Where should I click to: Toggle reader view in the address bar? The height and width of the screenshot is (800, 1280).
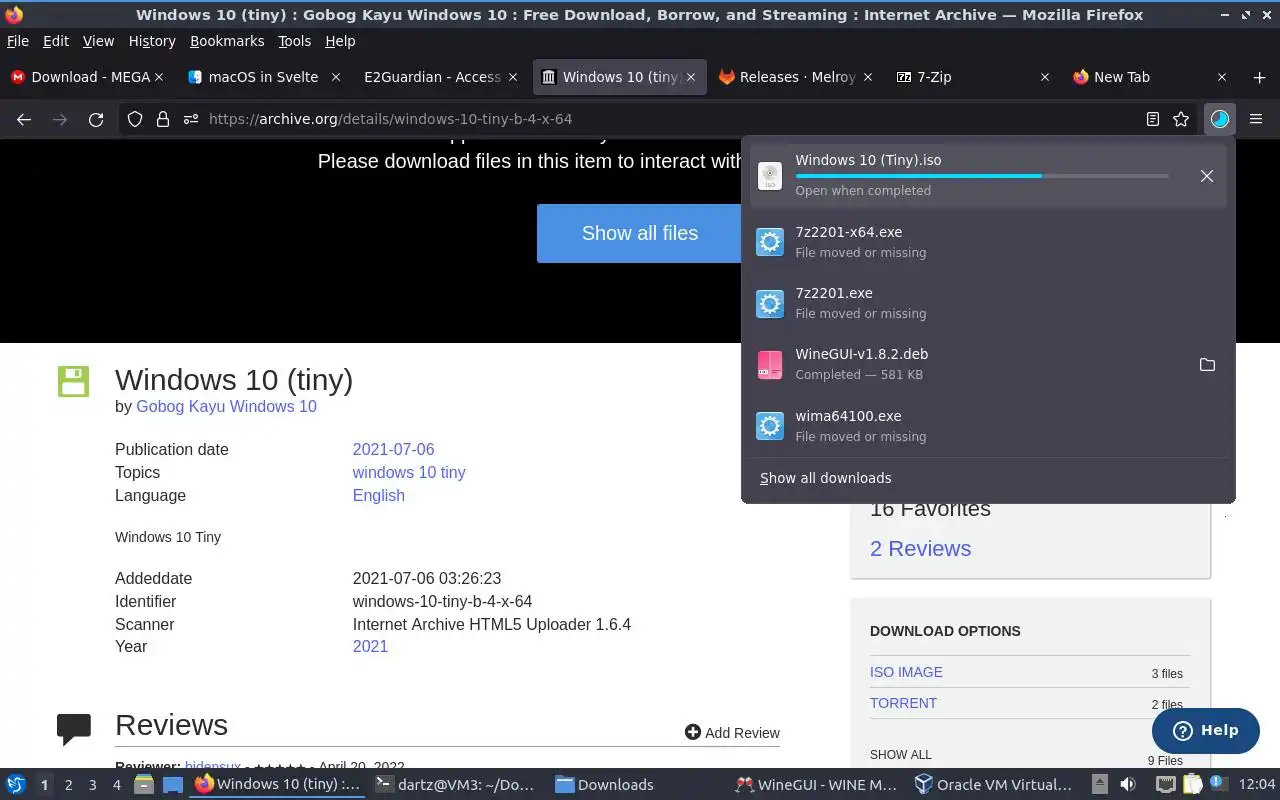1153,119
